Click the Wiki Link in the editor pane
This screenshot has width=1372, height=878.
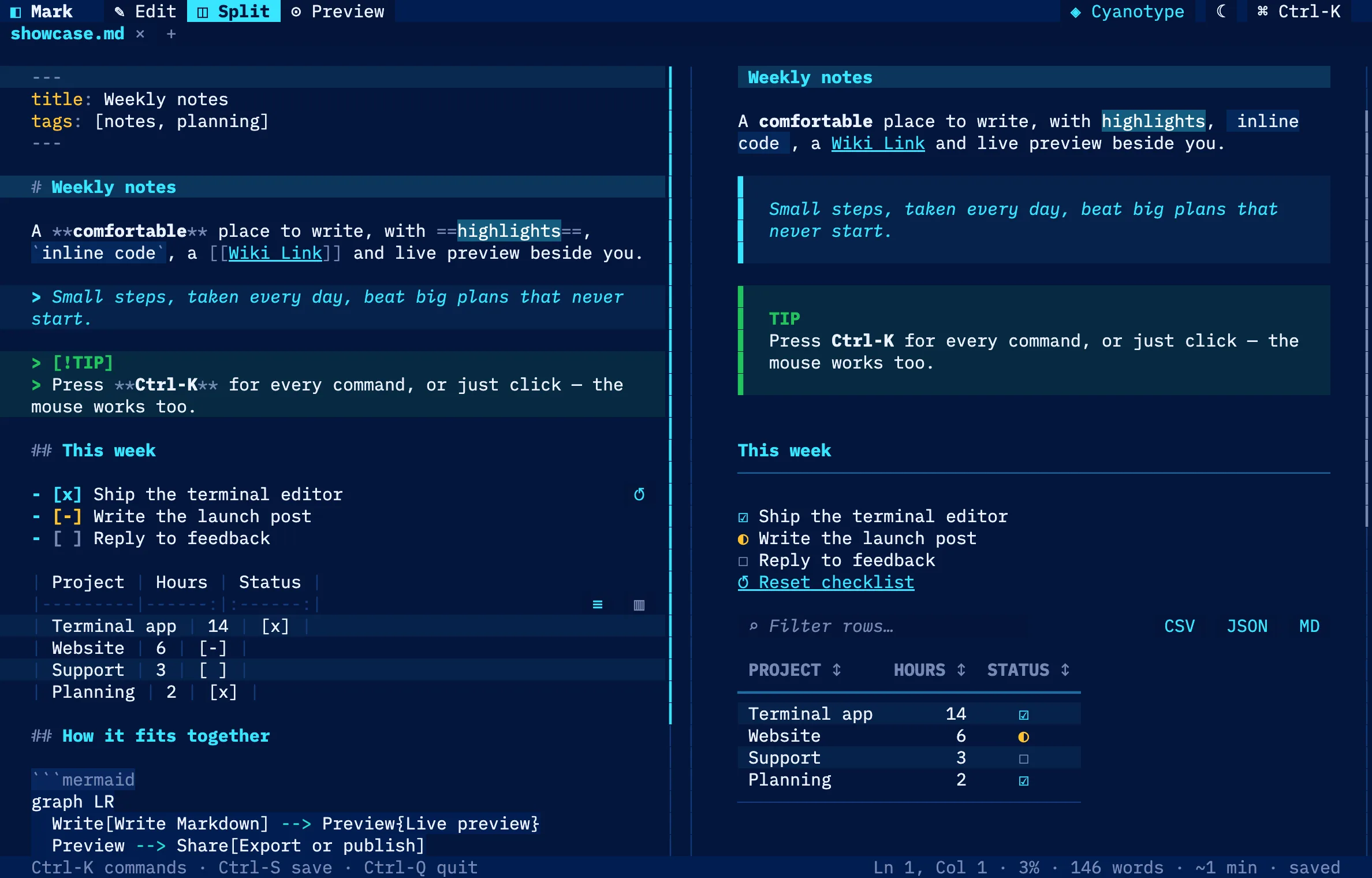[x=275, y=253]
